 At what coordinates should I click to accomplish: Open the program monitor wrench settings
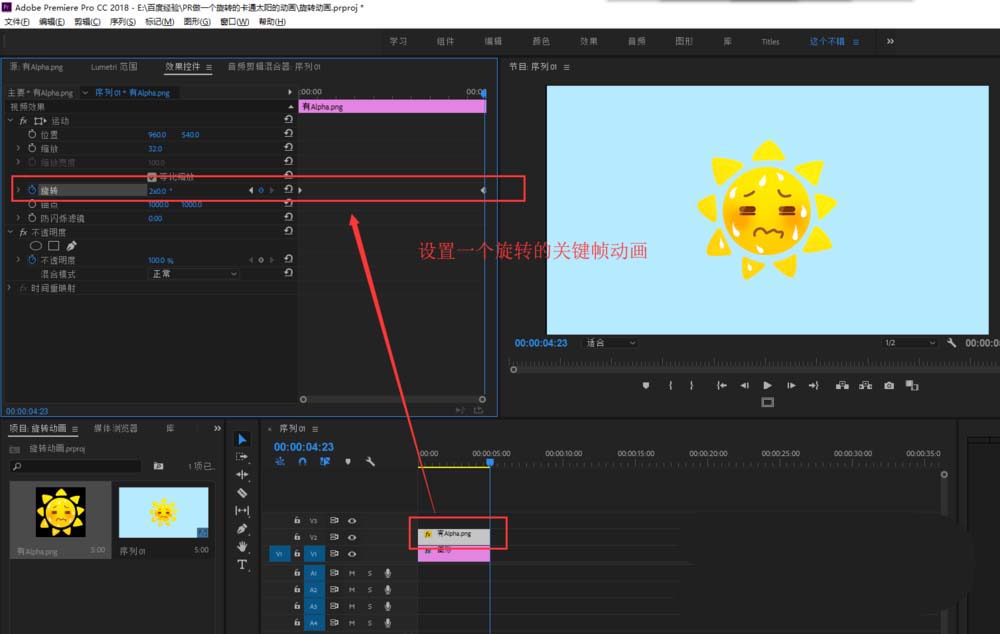pos(951,343)
